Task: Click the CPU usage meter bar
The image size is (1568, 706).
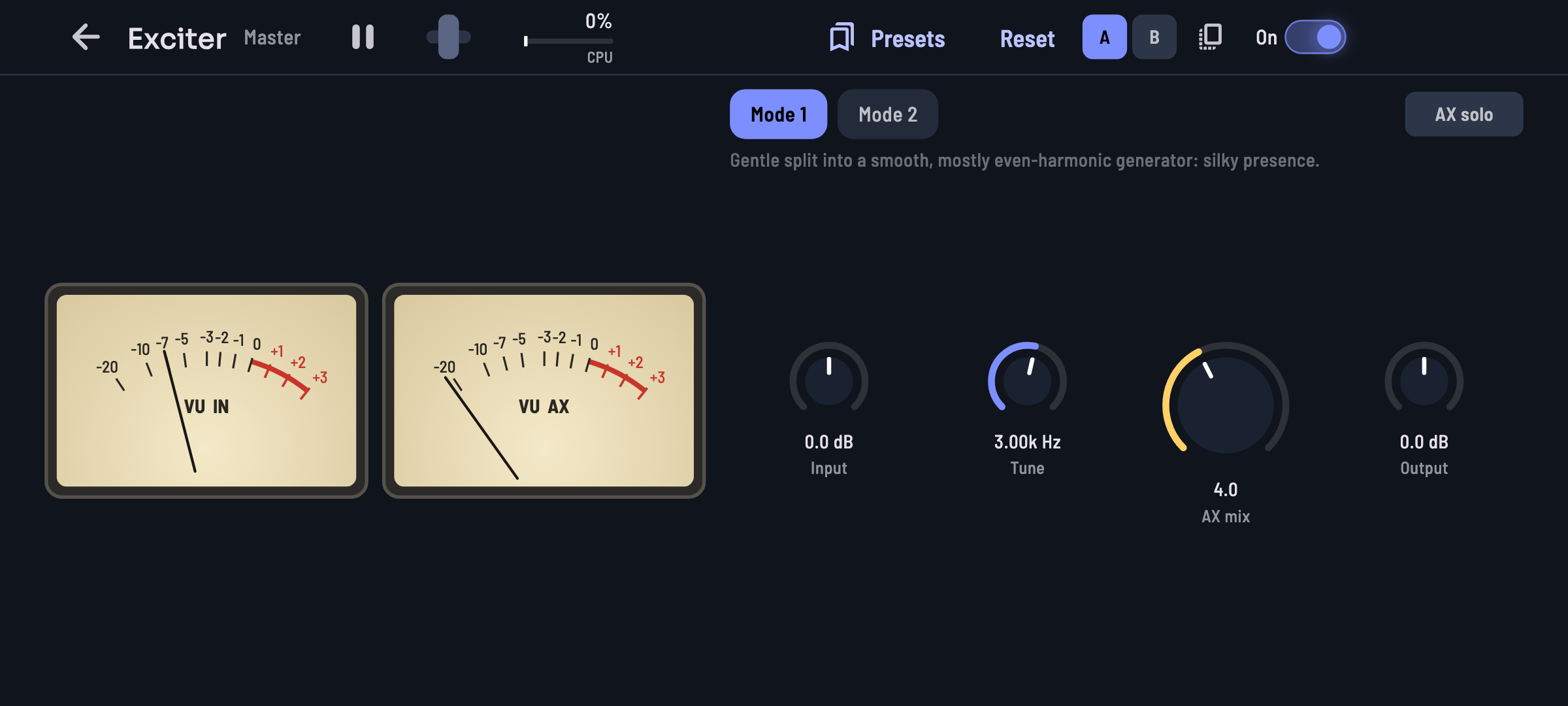Action: (x=568, y=41)
